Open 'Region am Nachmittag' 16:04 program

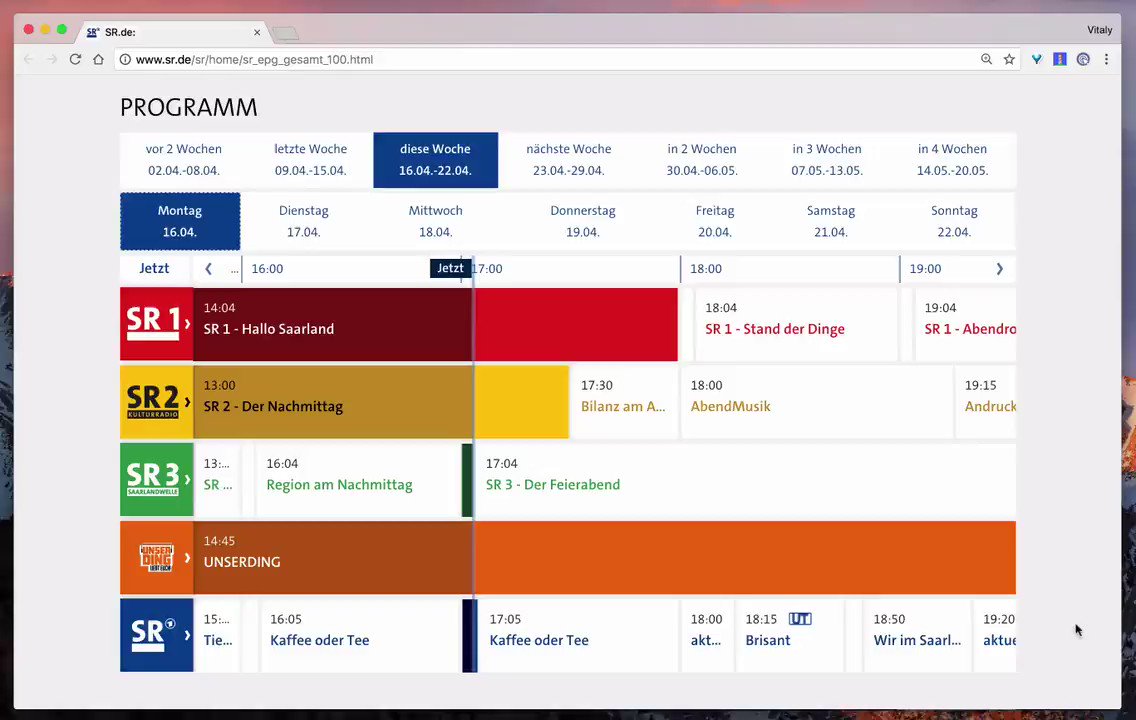(x=358, y=480)
